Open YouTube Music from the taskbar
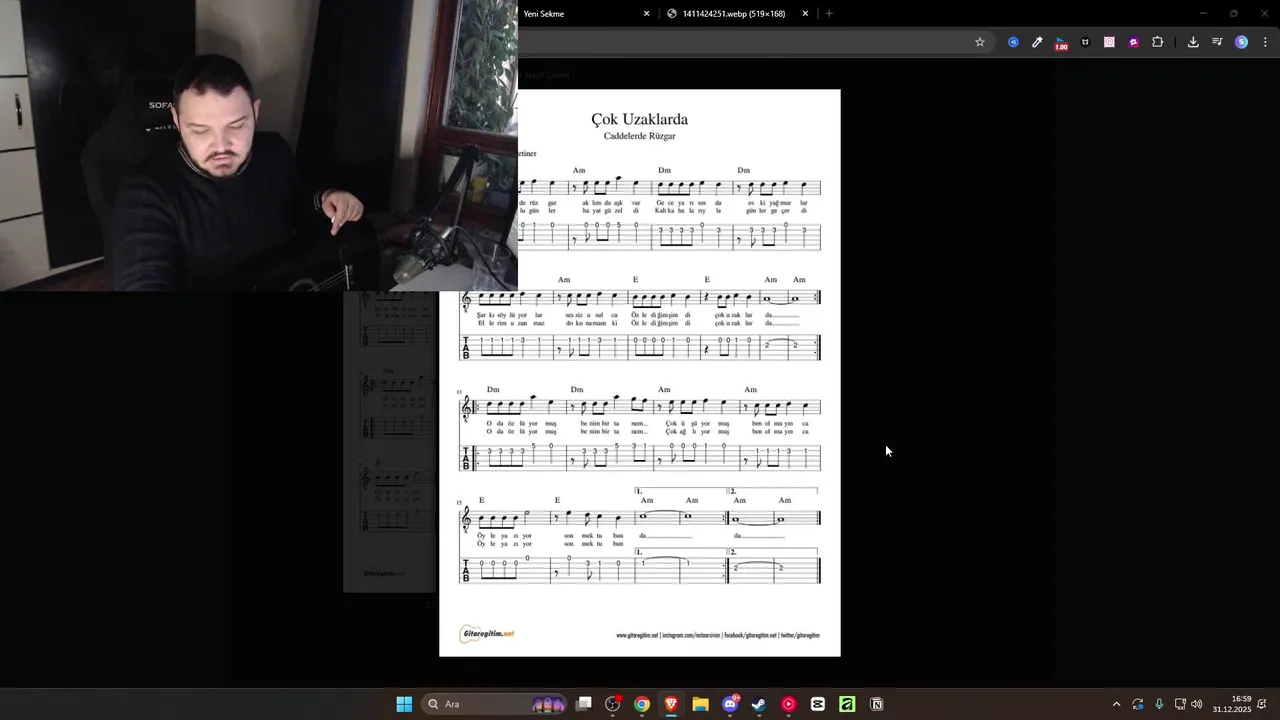The width and height of the screenshot is (1280, 720). pos(789,704)
